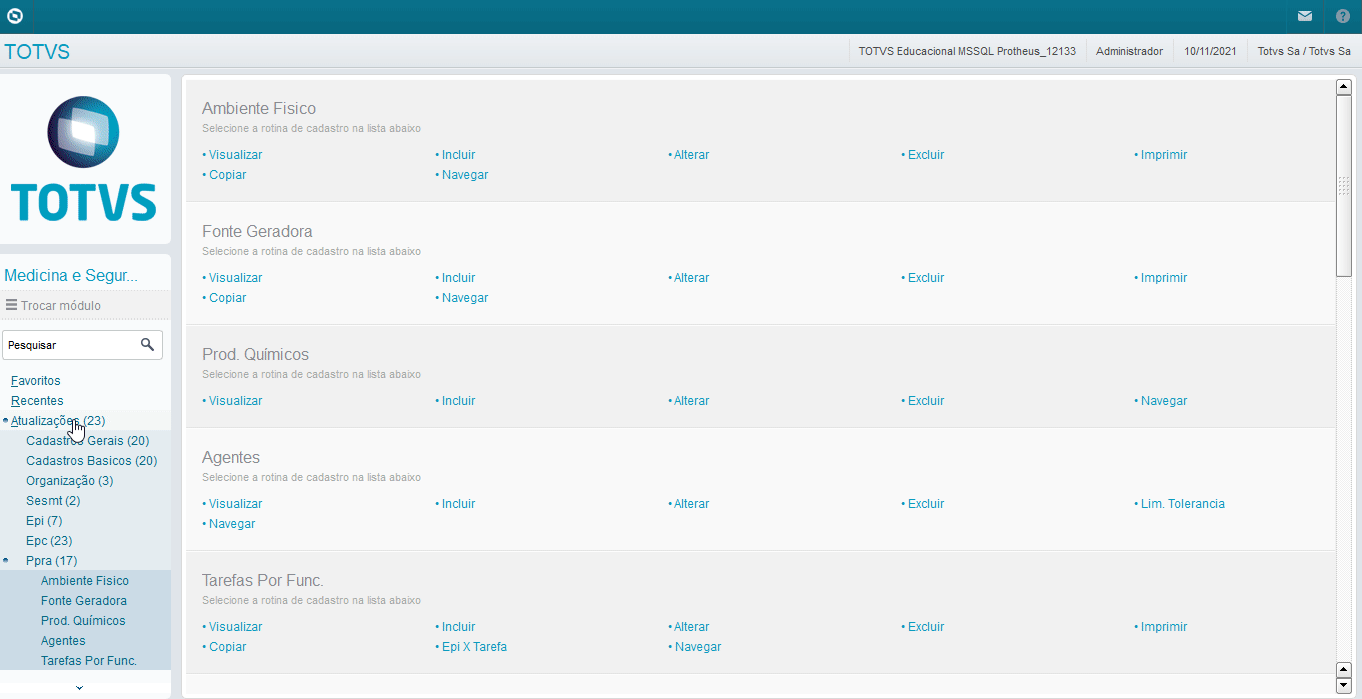Expand Sesmt (2) submenu
The height and width of the screenshot is (699, 1362).
(53, 501)
